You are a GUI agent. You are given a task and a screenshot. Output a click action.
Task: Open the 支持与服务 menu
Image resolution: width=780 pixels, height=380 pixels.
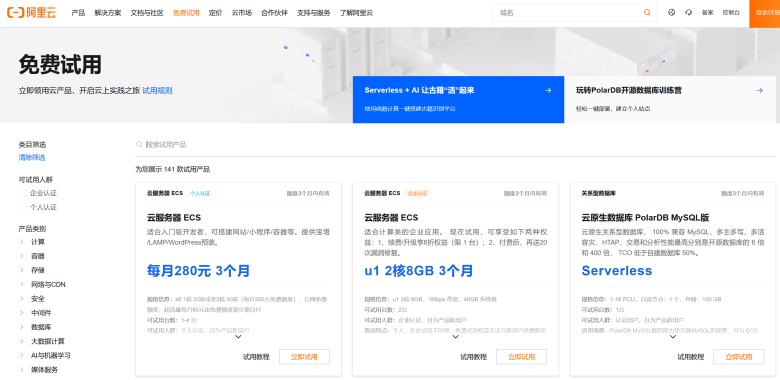coord(313,13)
